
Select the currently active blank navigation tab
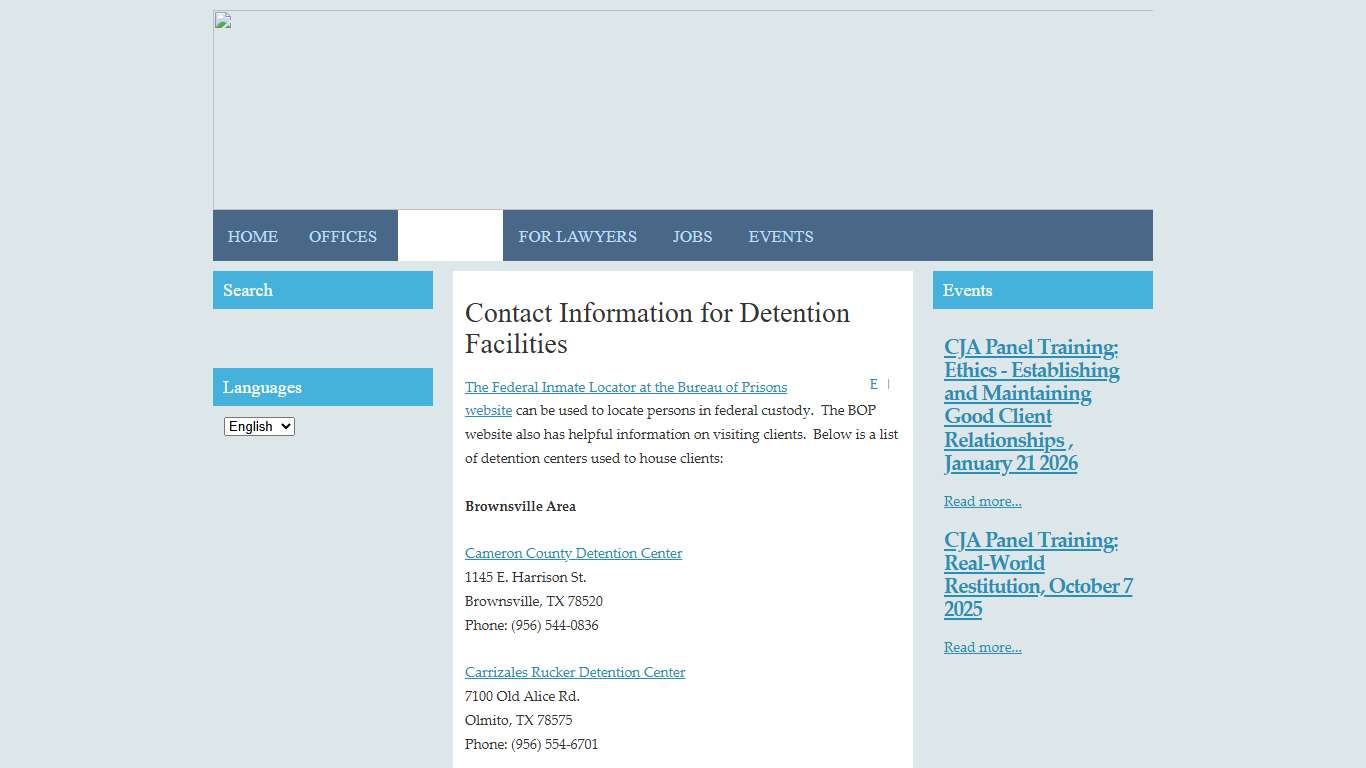(x=450, y=236)
